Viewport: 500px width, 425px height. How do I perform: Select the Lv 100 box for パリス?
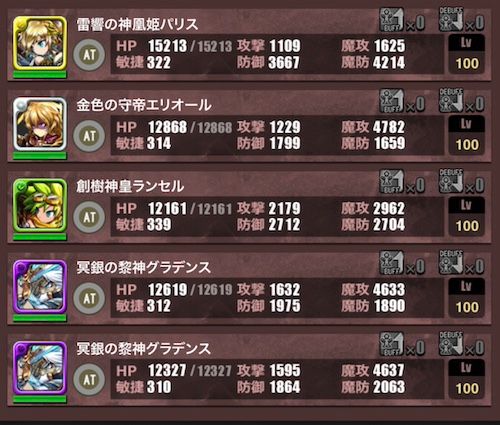467,54
